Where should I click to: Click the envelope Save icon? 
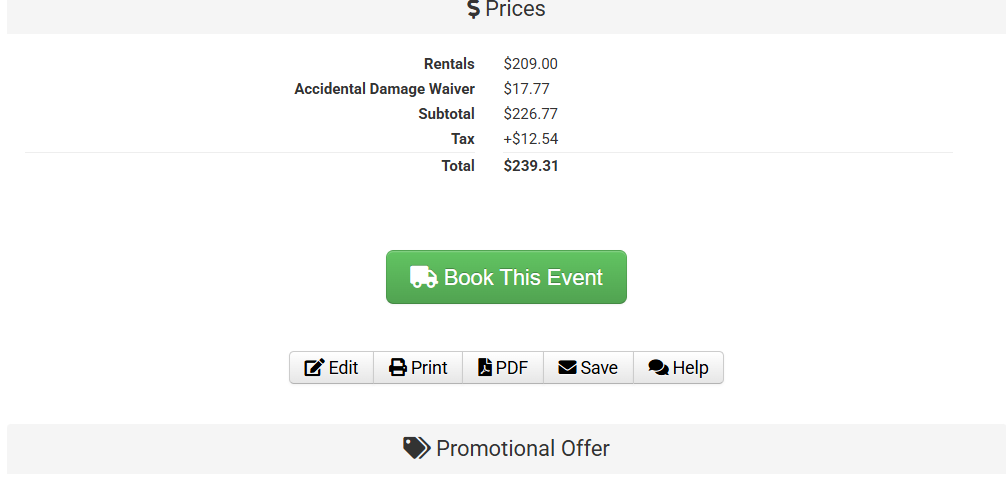pyautogui.click(x=567, y=368)
